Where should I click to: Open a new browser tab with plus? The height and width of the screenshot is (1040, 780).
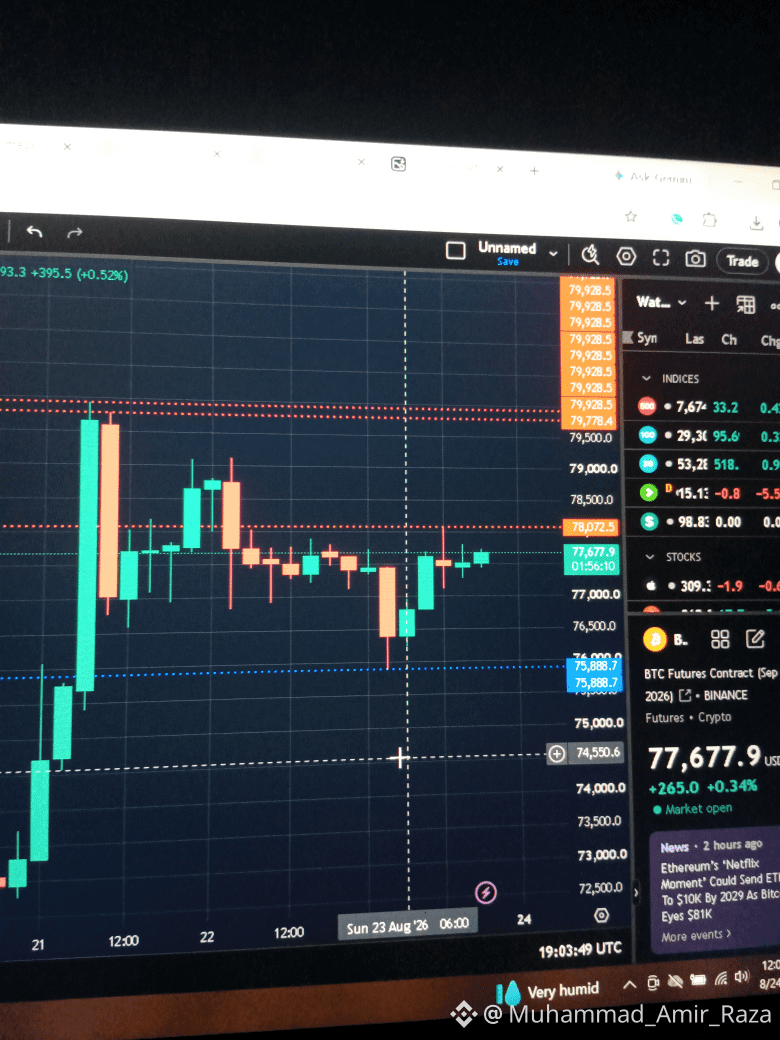pos(534,171)
